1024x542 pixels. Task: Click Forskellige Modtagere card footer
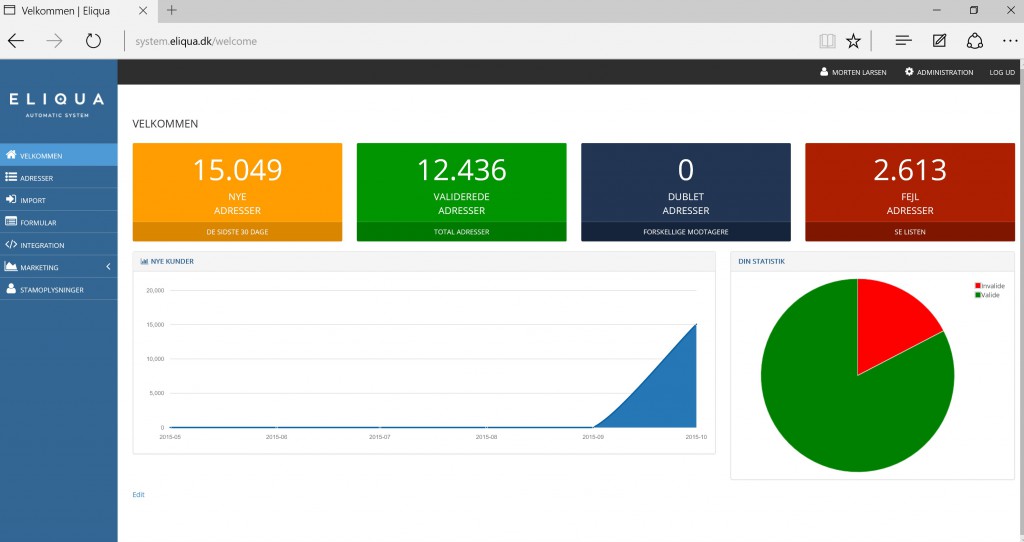point(686,232)
